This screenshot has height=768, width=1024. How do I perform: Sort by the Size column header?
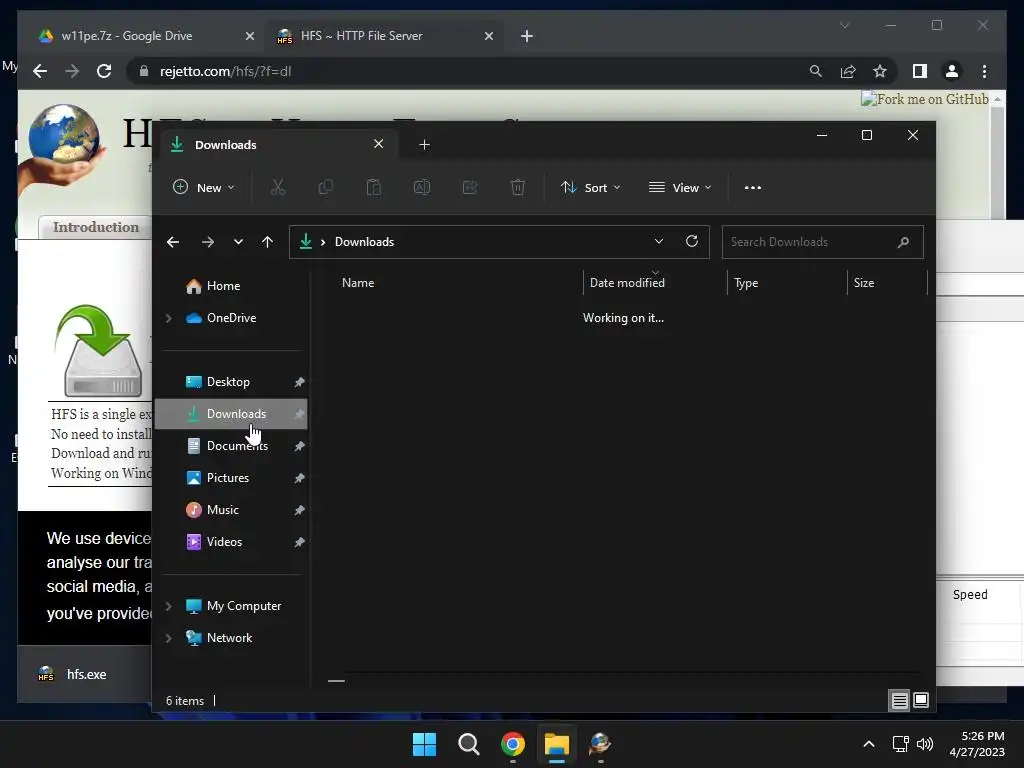coord(887,283)
